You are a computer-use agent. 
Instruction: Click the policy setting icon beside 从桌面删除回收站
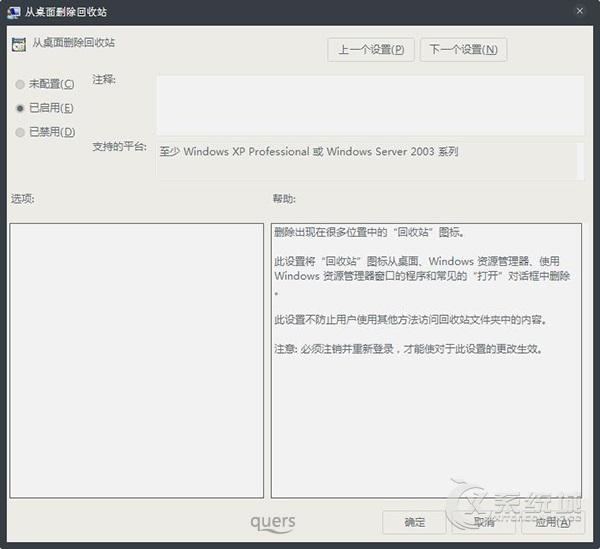(19, 44)
